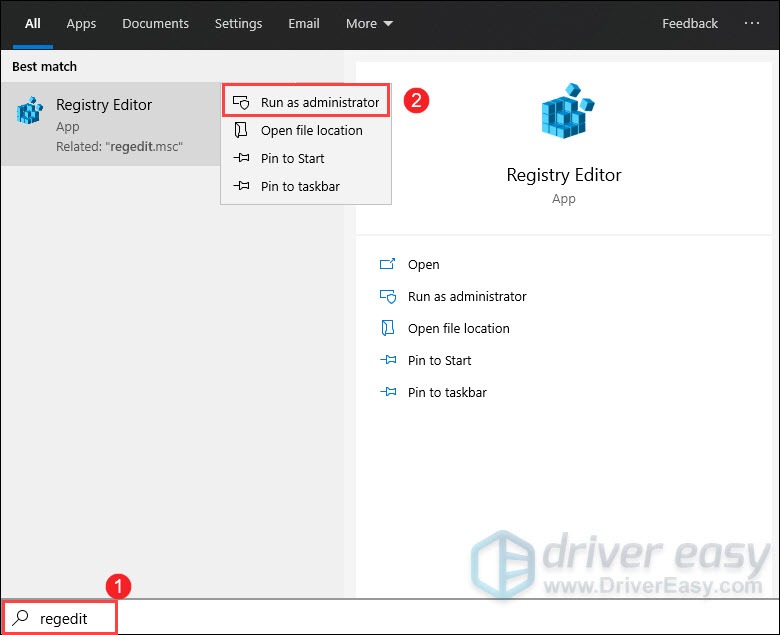Image resolution: width=780 pixels, height=635 pixels.
Task: Choose Pin to taskbar in context menu
Action: (306, 186)
